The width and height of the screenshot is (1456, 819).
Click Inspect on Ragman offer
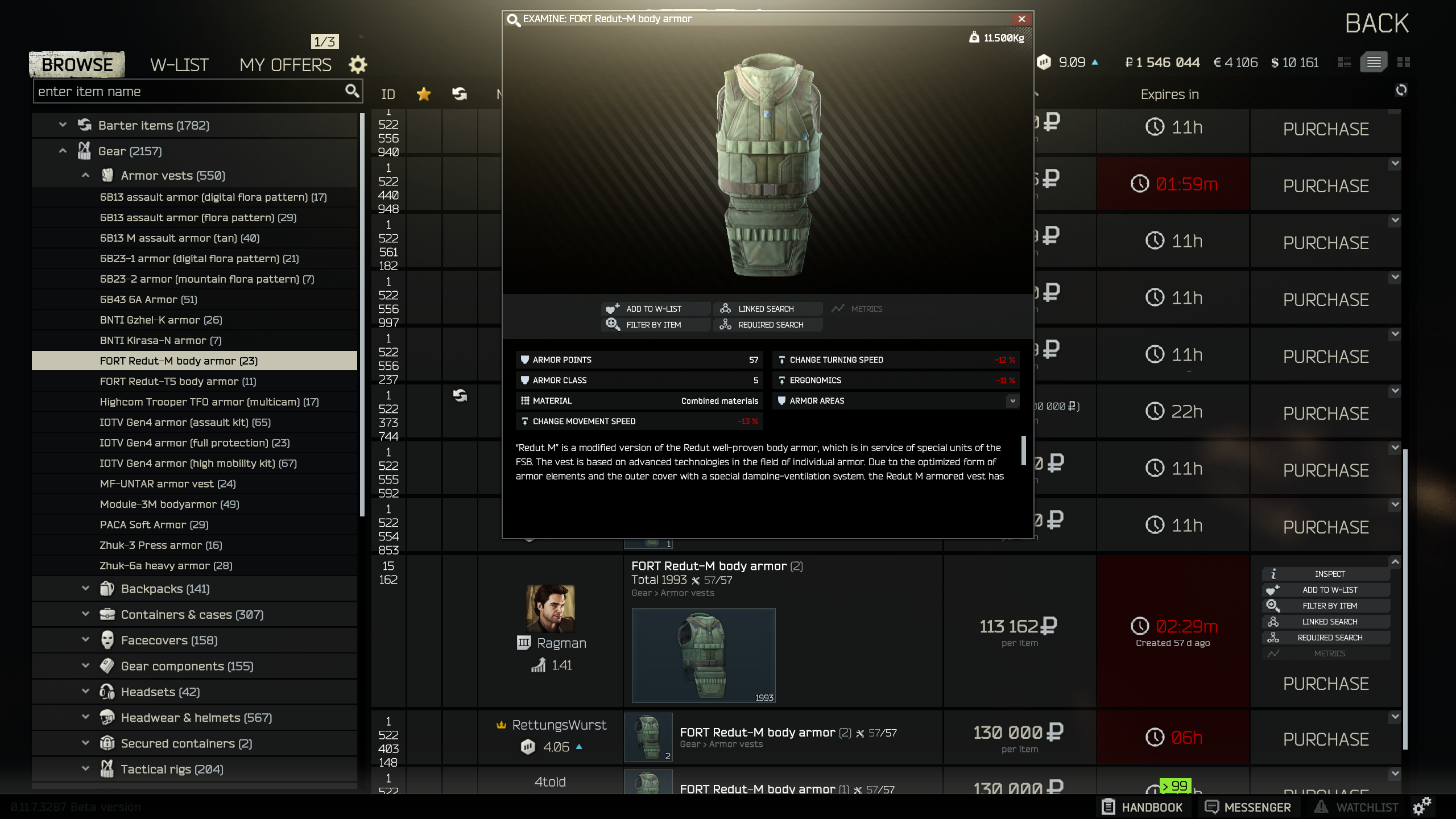(x=1326, y=574)
